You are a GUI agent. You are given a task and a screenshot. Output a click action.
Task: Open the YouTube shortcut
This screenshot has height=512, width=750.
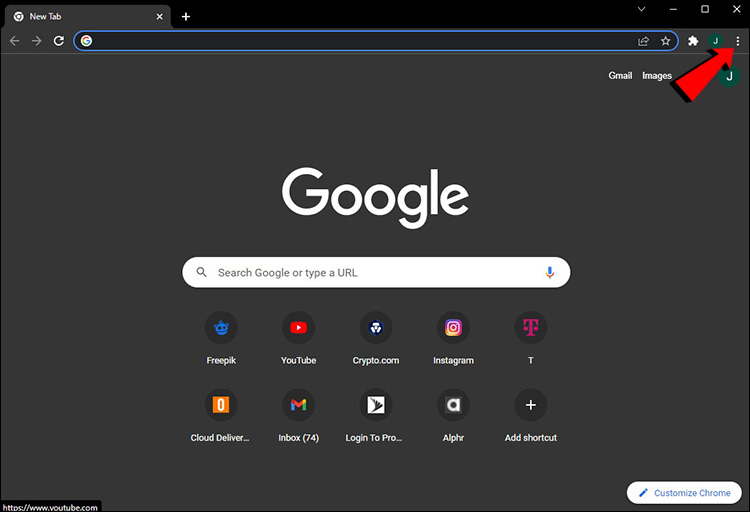click(298, 338)
